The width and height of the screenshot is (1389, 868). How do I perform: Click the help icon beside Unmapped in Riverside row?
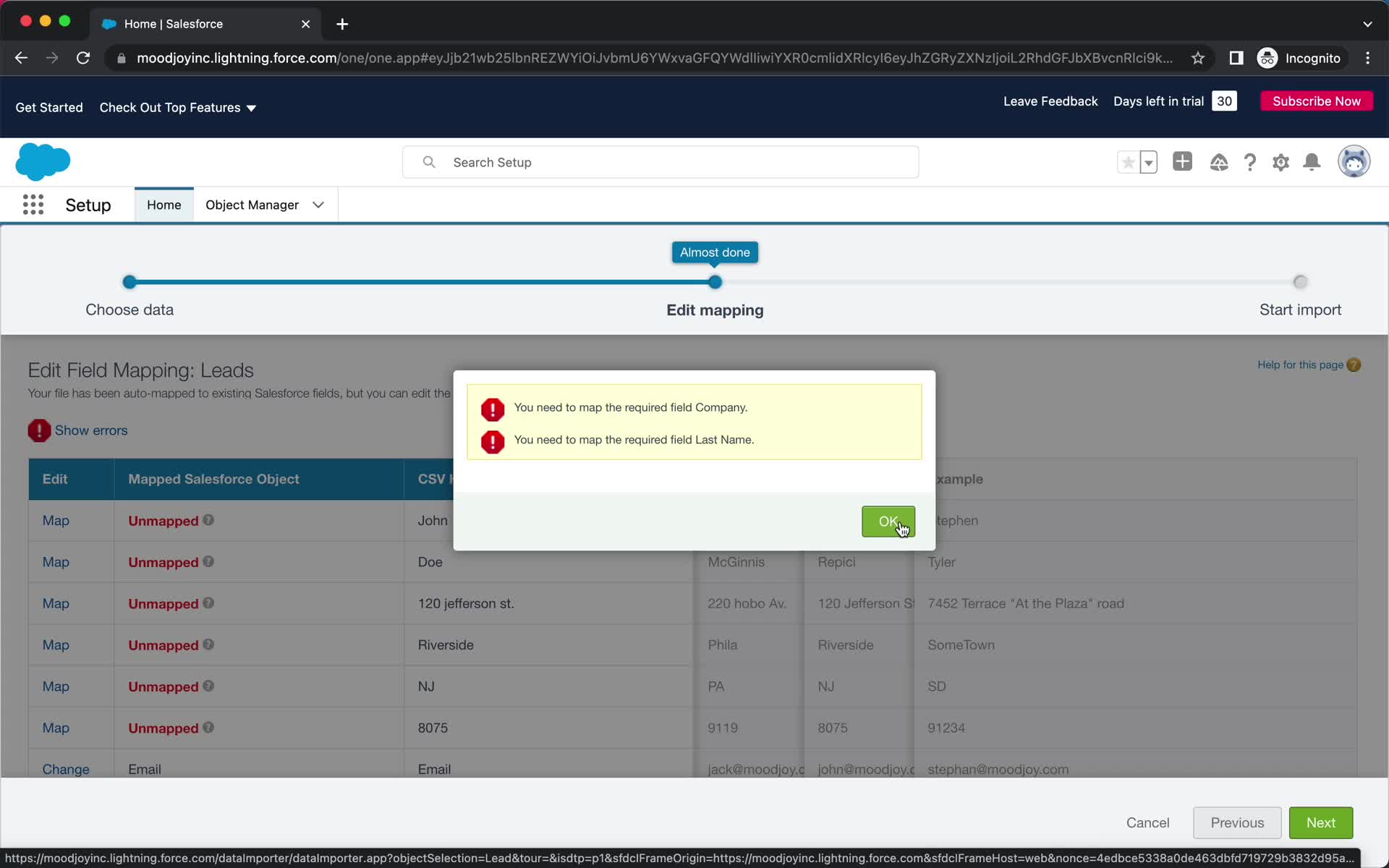click(x=208, y=644)
